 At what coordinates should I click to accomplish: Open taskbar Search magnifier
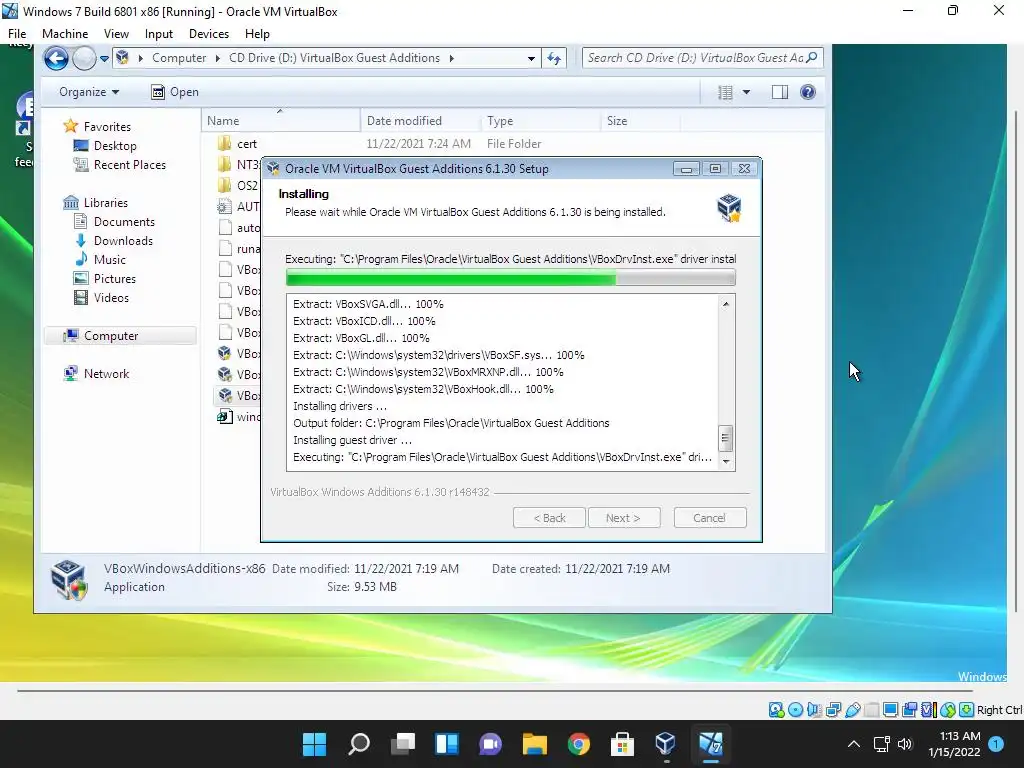(x=359, y=744)
